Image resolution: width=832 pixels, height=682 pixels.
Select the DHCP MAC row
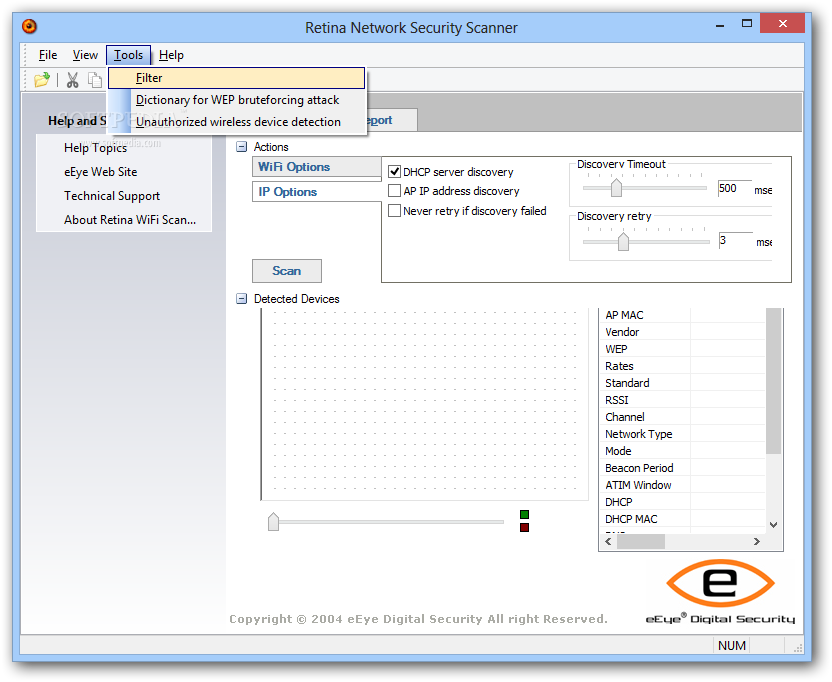click(683, 519)
